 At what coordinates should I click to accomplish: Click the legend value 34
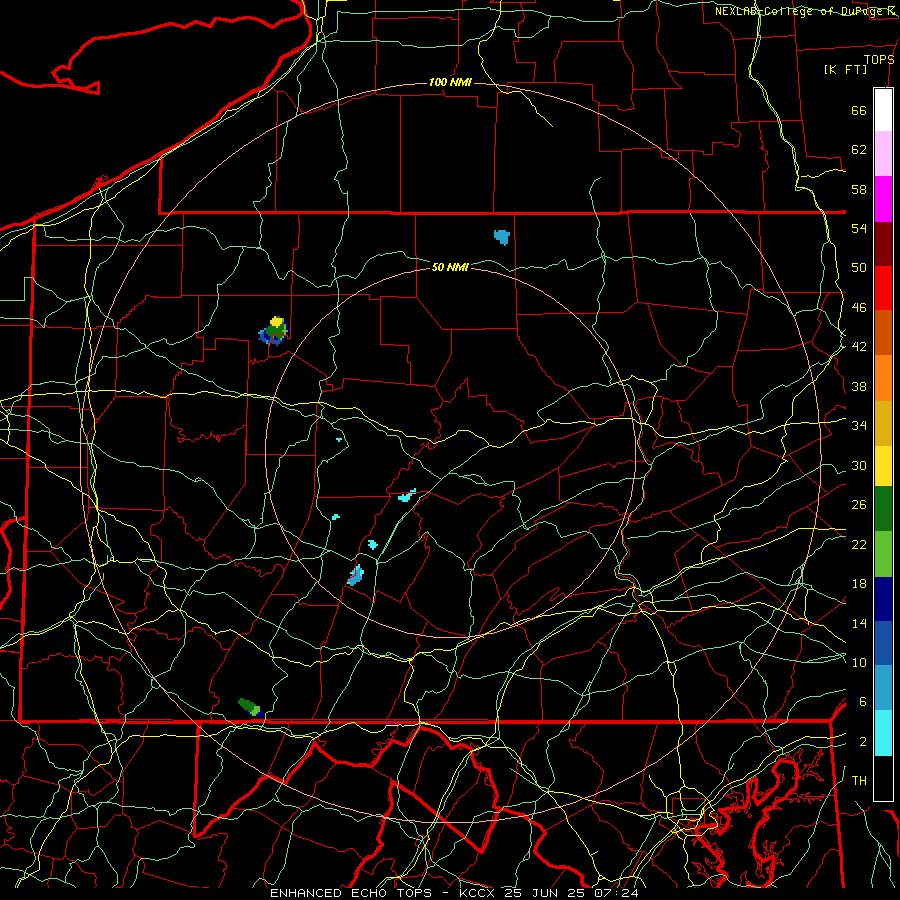click(859, 426)
